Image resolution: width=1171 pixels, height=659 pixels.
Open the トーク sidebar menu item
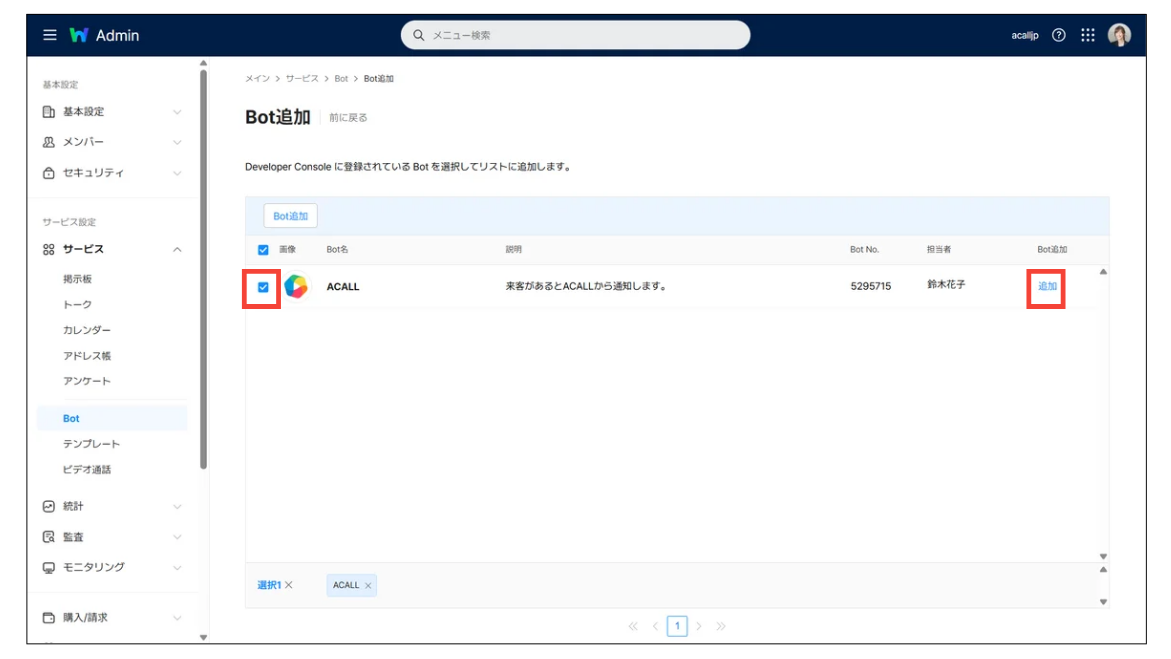click(x=77, y=305)
